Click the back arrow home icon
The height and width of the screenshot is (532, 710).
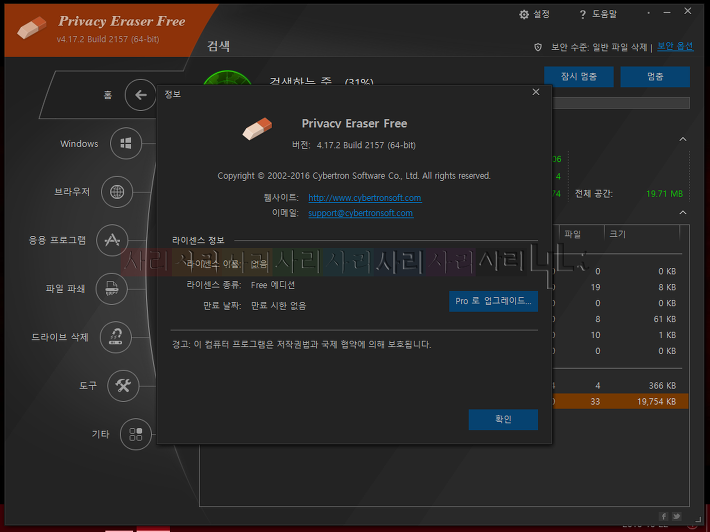point(141,95)
